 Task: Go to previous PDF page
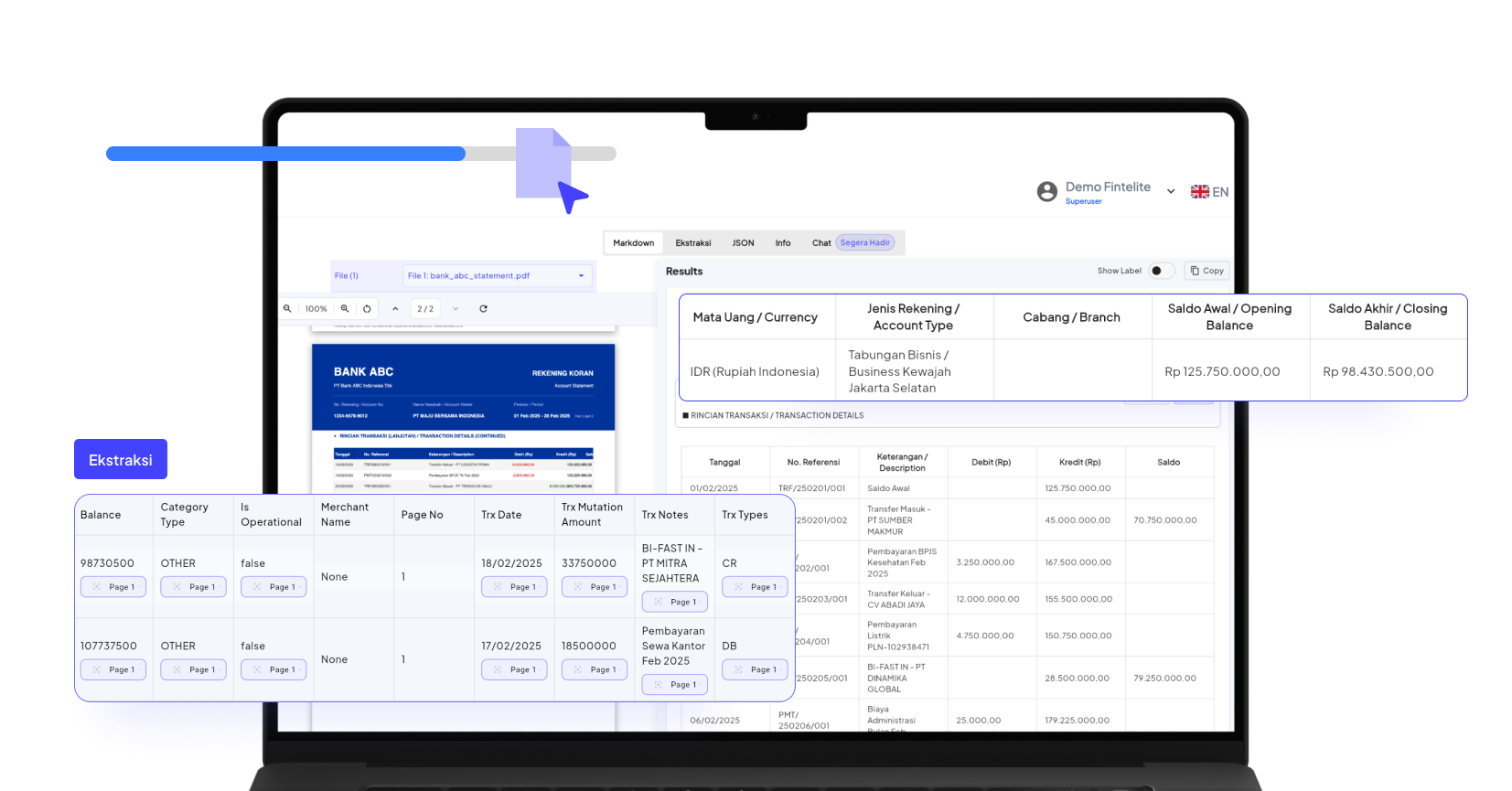(x=395, y=309)
